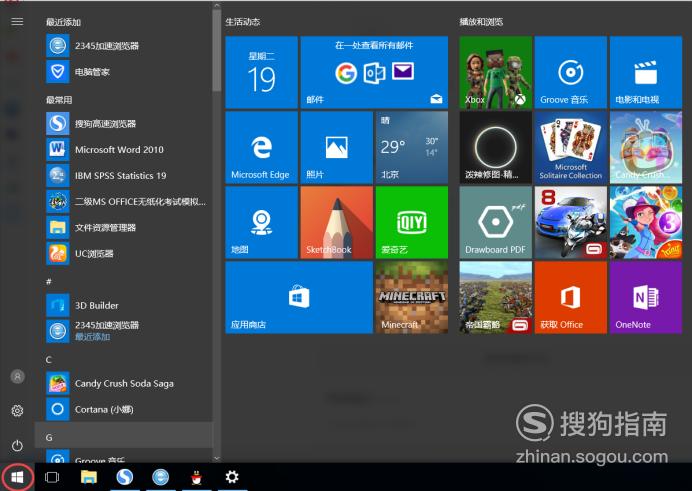Click app list scrollbar up arrow
The height and width of the screenshot is (491, 692).
(x=216, y=5)
